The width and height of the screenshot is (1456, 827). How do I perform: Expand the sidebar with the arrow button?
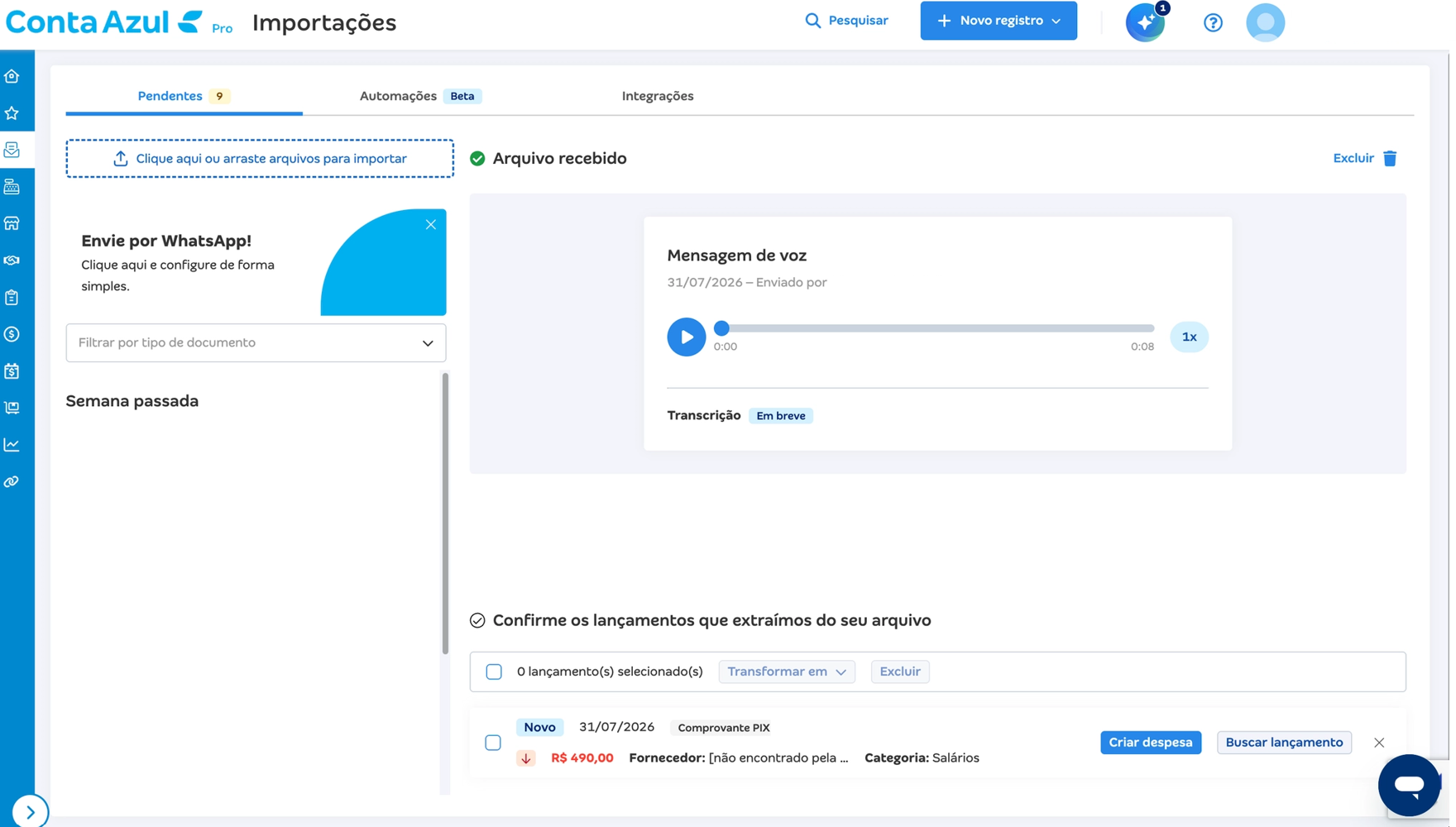click(30, 811)
